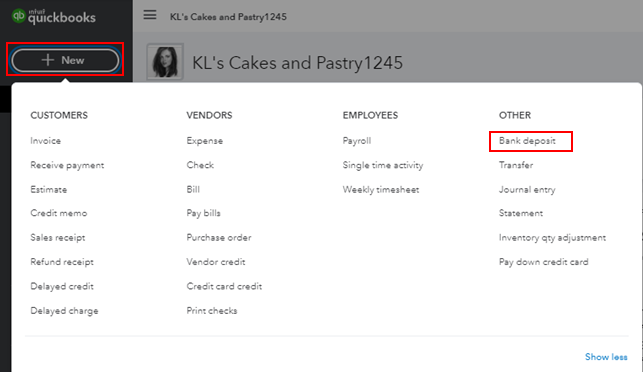The height and width of the screenshot is (372, 643).
Task: Open Payroll under Employees
Action: [x=357, y=141]
